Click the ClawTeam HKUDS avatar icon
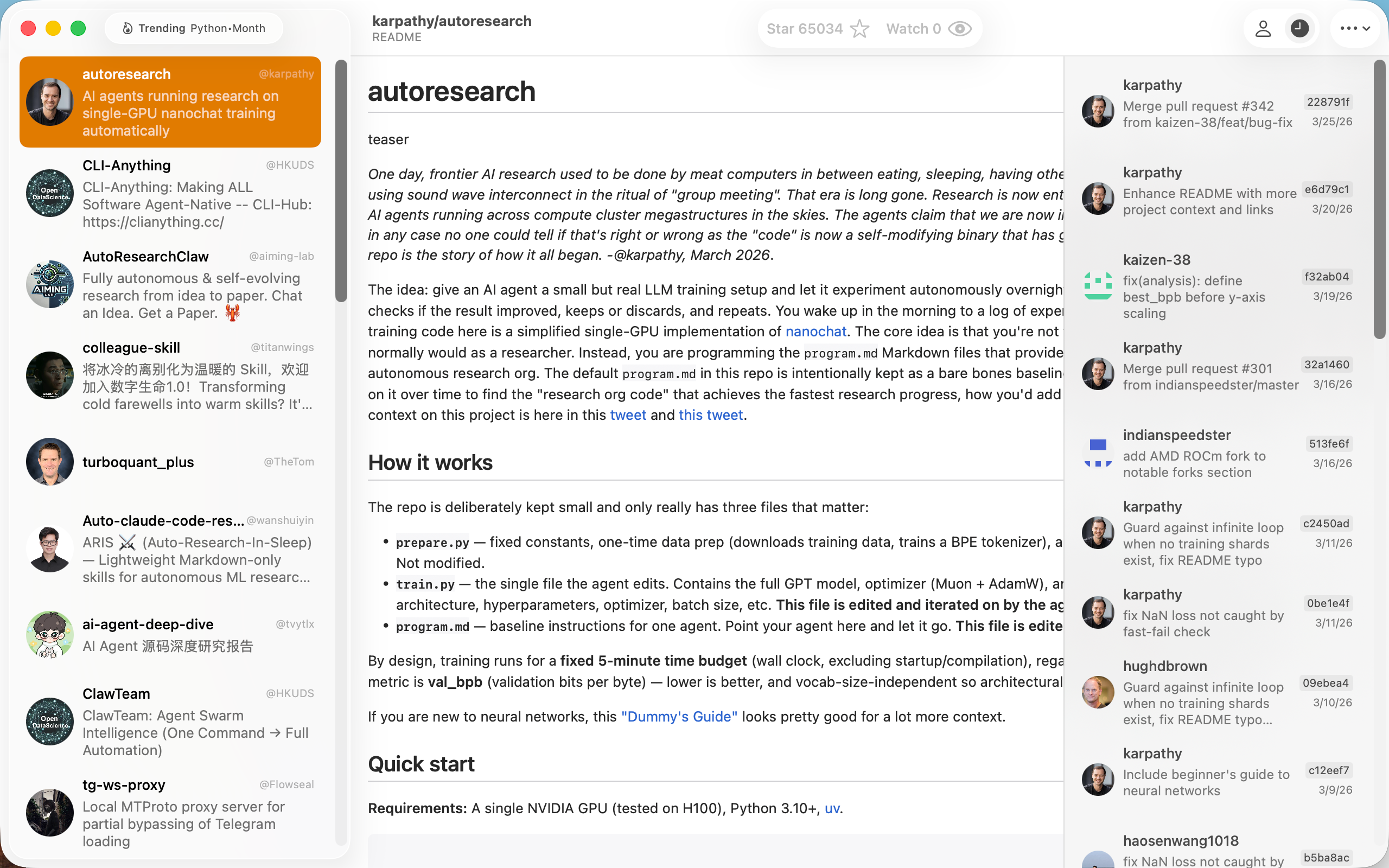The image size is (1389, 868). (x=50, y=722)
